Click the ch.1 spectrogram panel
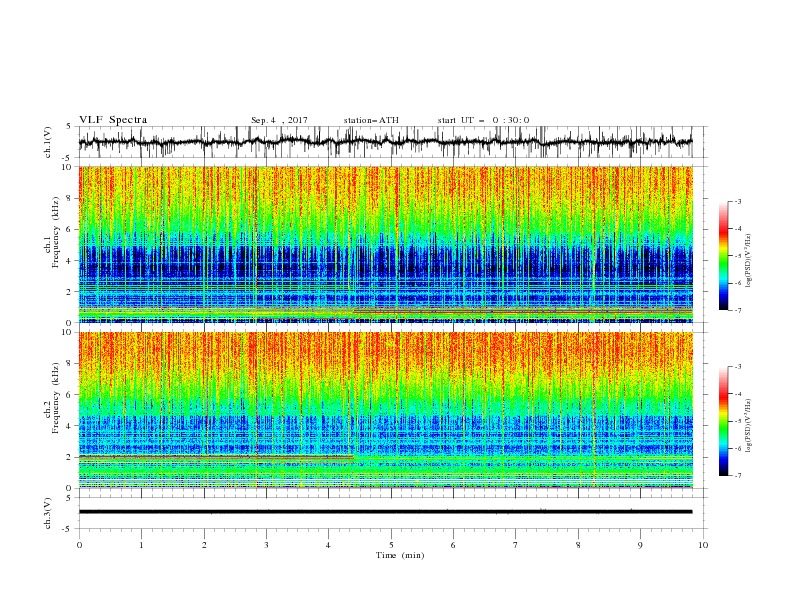The width and height of the screenshot is (792, 612). (x=385, y=244)
